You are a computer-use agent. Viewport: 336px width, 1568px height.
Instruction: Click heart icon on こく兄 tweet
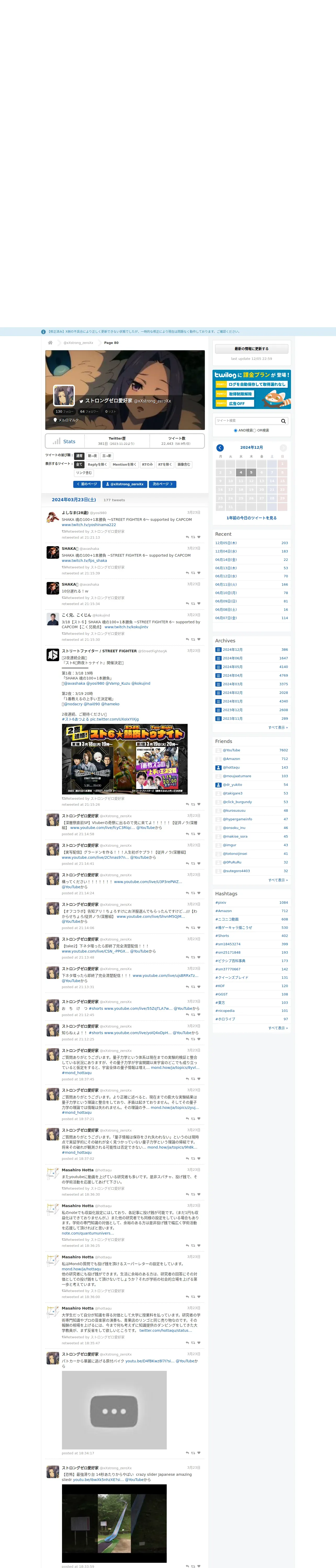pyautogui.click(x=199, y=639)
